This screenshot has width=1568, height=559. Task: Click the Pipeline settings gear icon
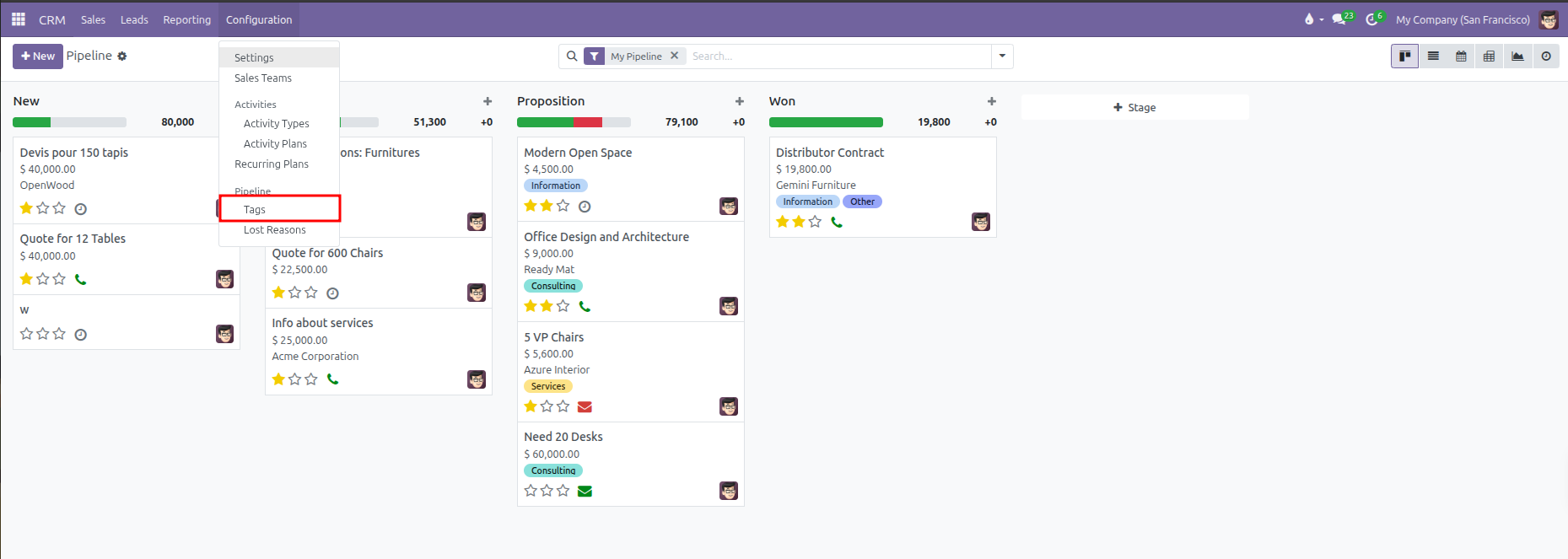pos(122,56)
